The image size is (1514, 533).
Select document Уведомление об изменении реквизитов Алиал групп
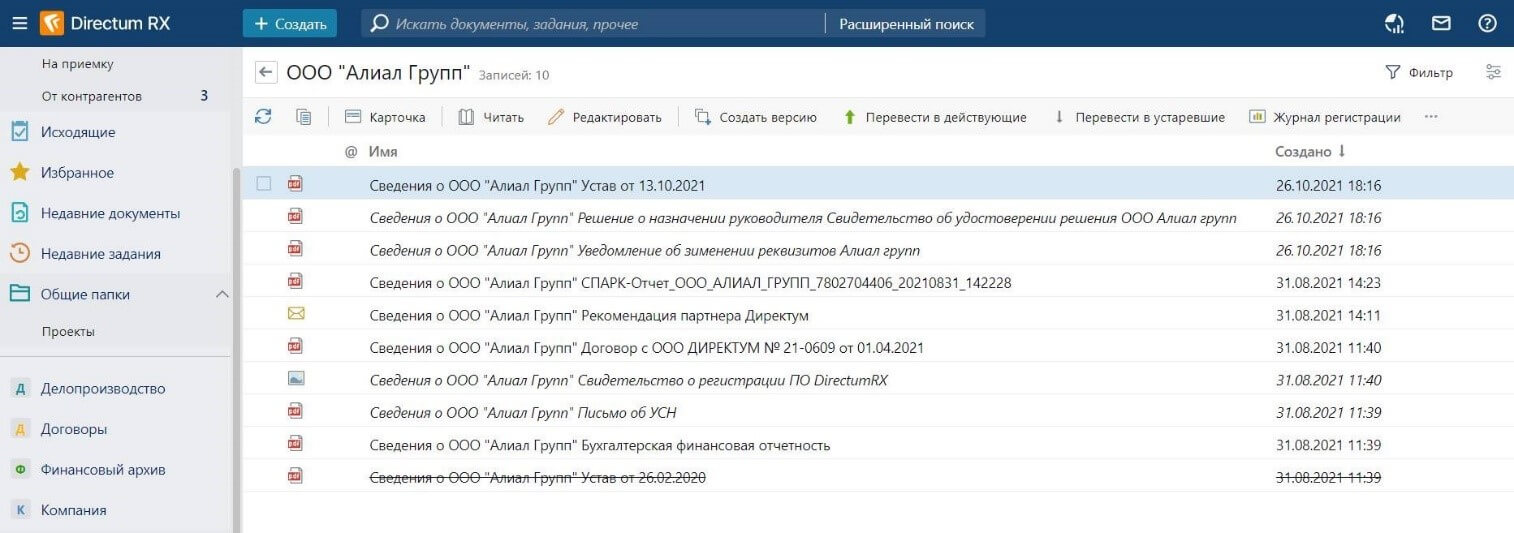[x=644, y=250]
